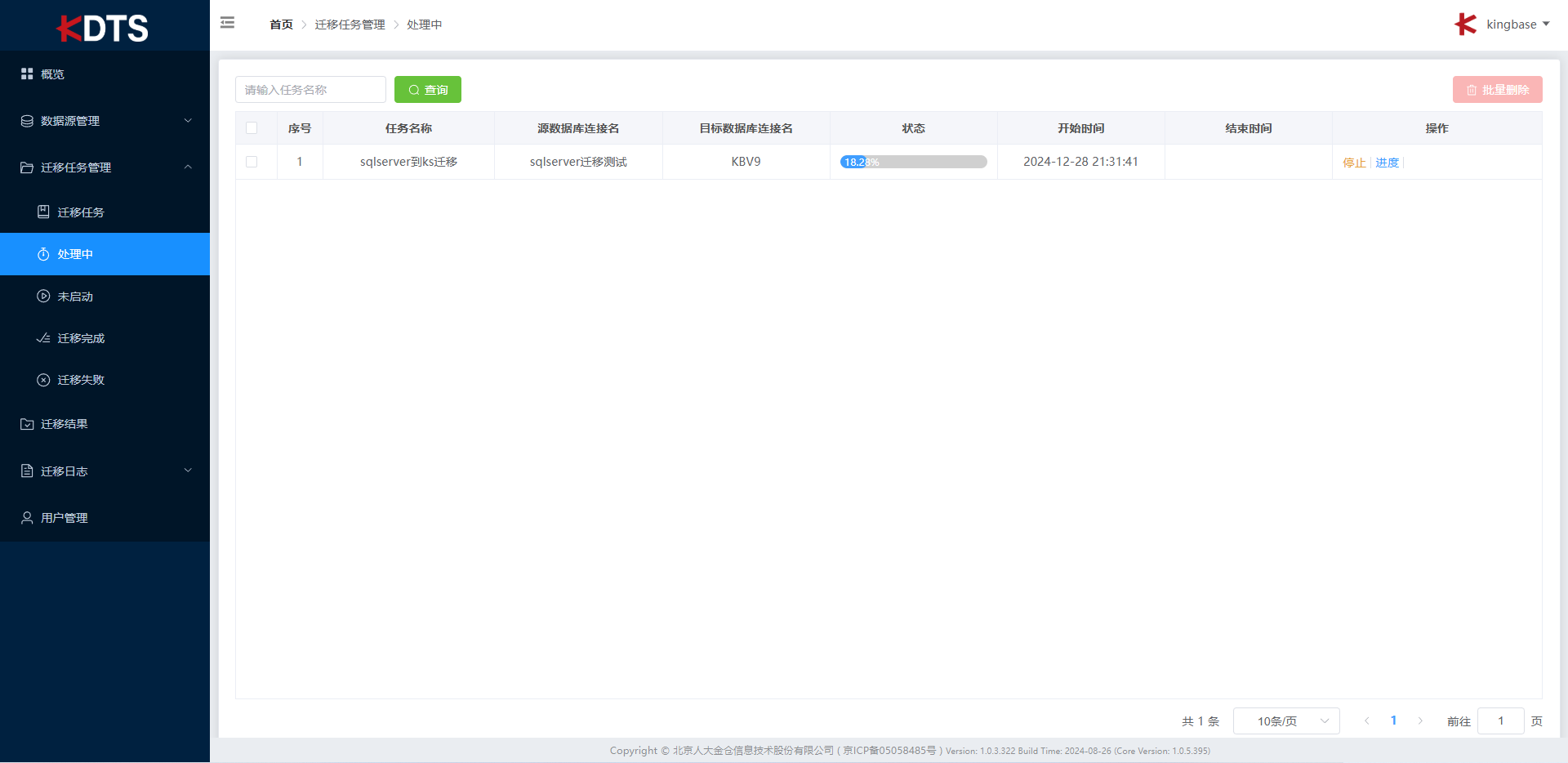Open 迁移结果 from the sidebar
The width and height of the screenshot is (1568, 763).
tap(65, 424)
